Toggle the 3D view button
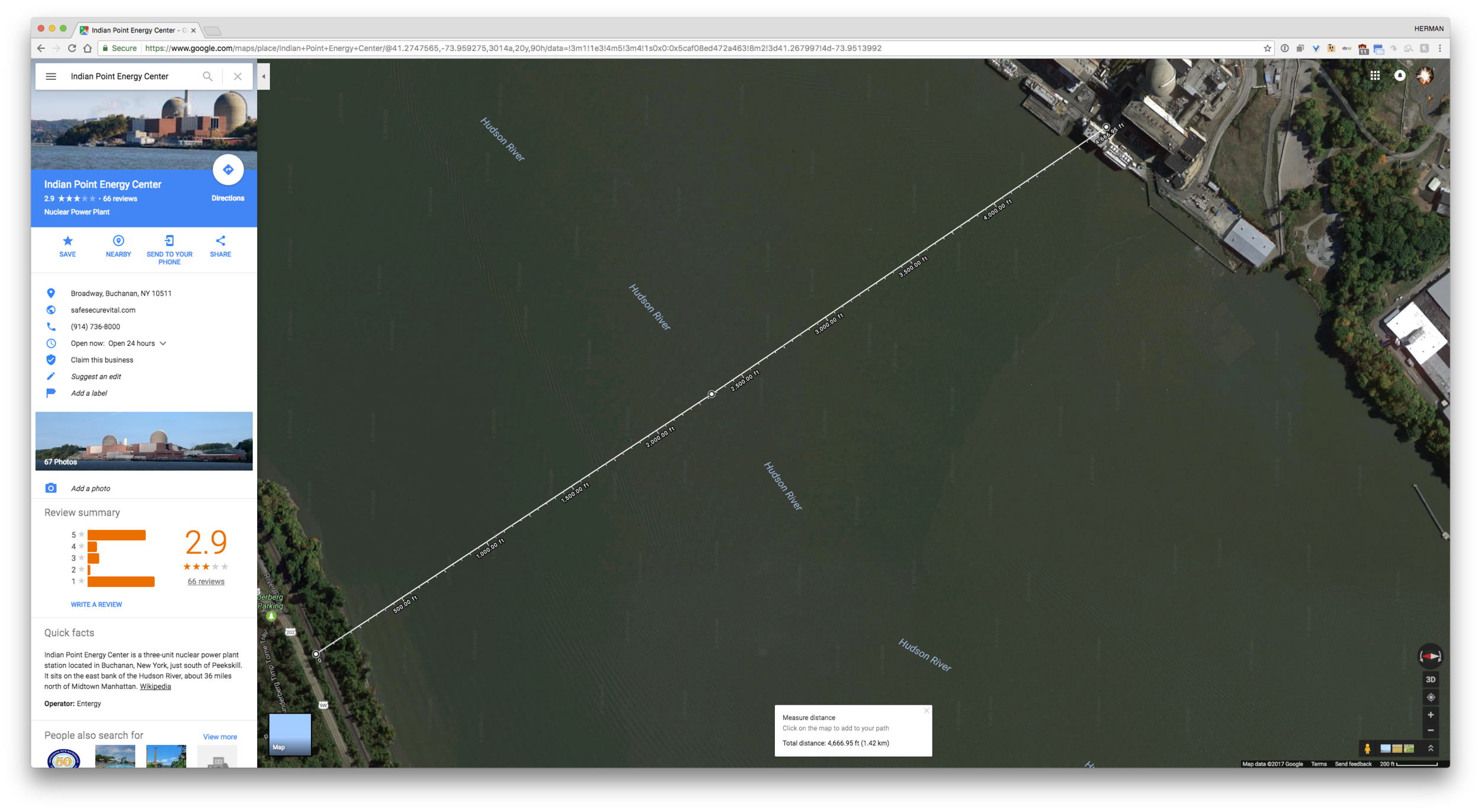The image size is (1481, 812). [x=1430, y=679]
